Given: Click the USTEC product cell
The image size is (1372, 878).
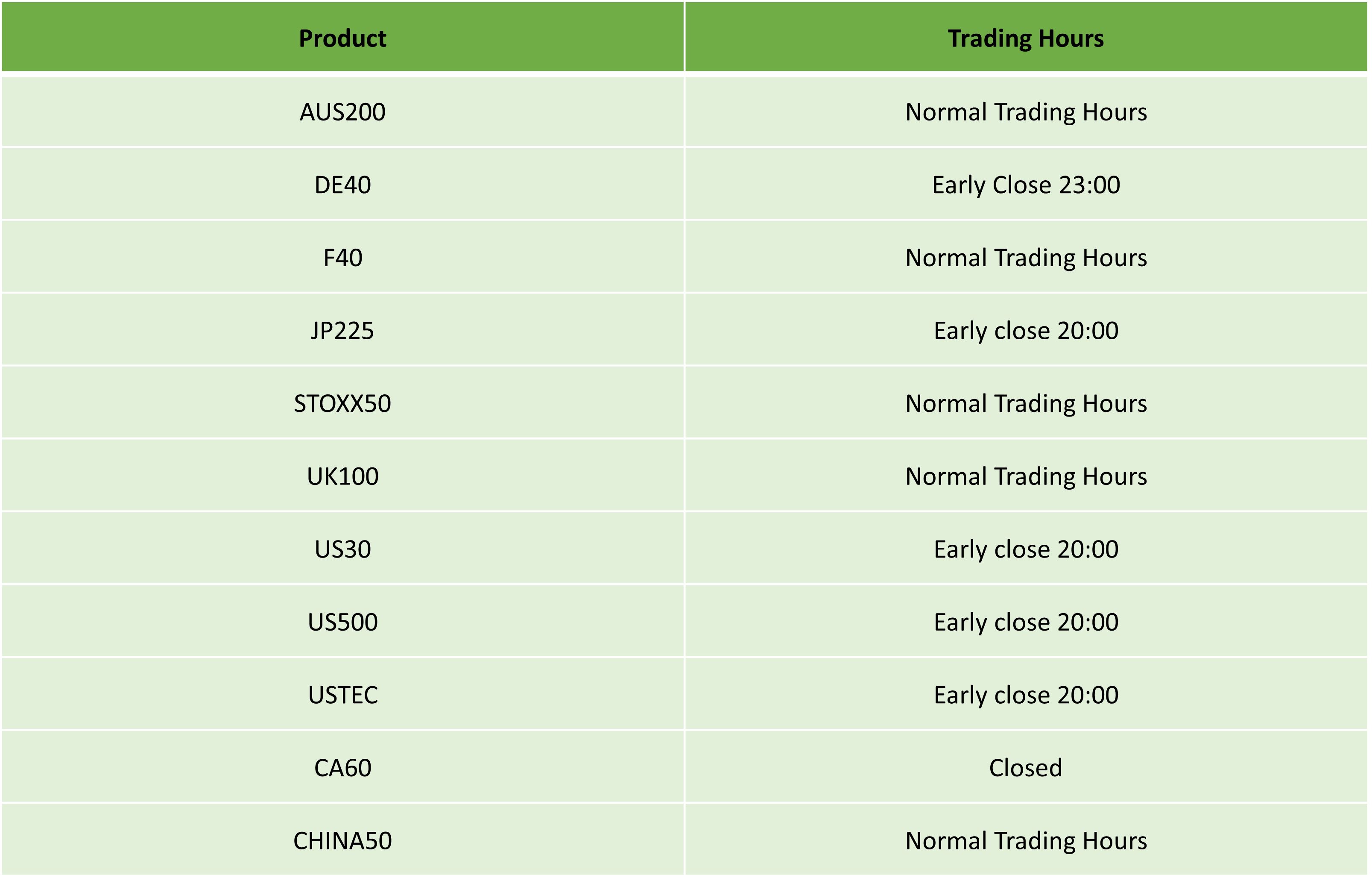Looking at the screenshot, I should pyautogui.click(x=342, y=694).
